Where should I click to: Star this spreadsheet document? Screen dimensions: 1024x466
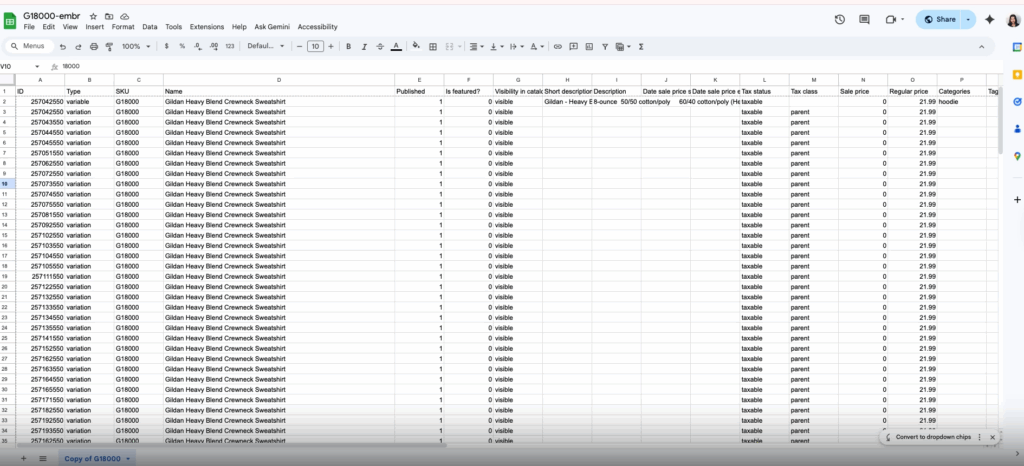[x=93, y=17]
